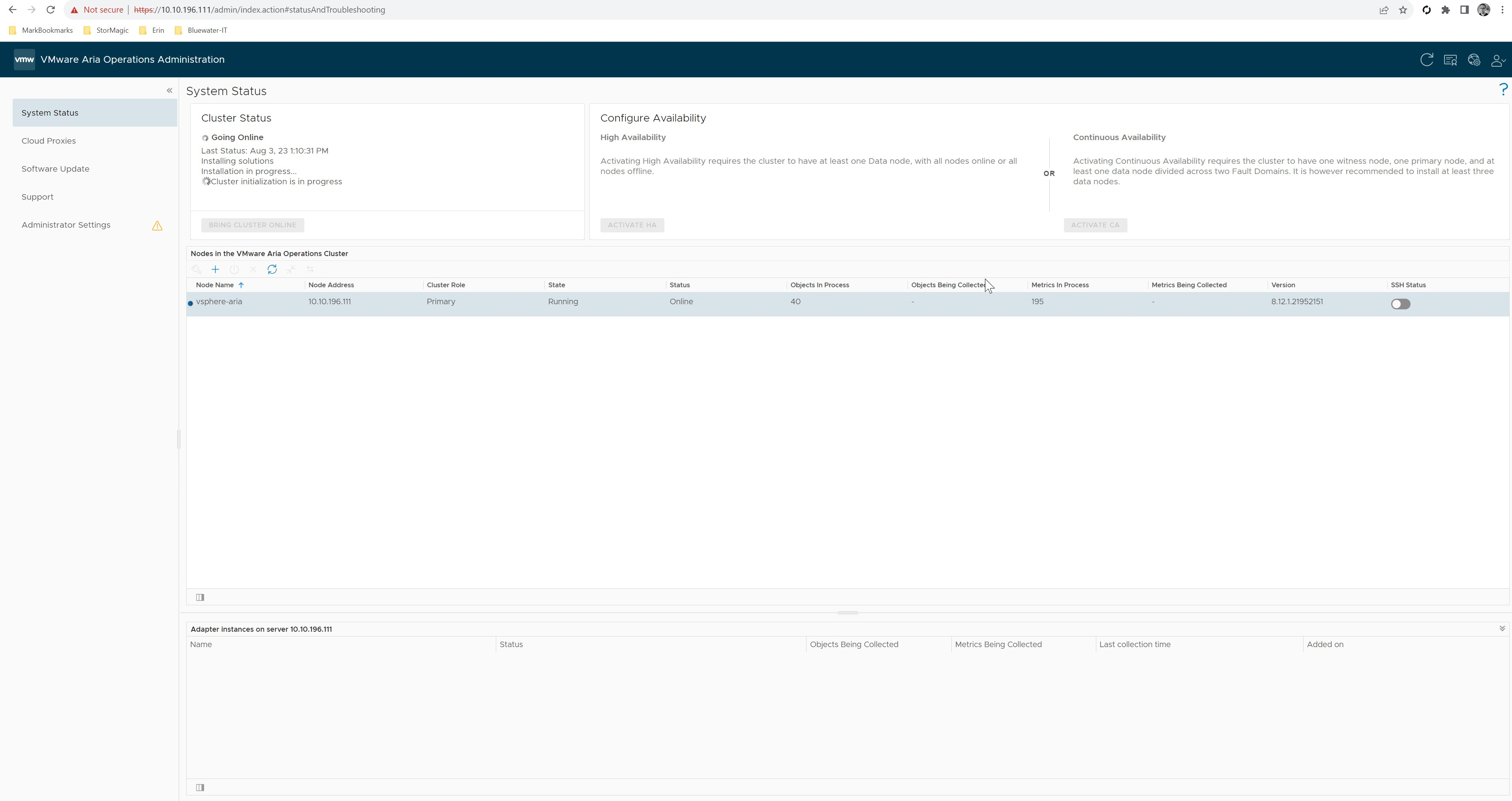Go back with browser back arrow
Viewport: 1512px width, 801px height.
pyautogui.click(x=12, y=10)
